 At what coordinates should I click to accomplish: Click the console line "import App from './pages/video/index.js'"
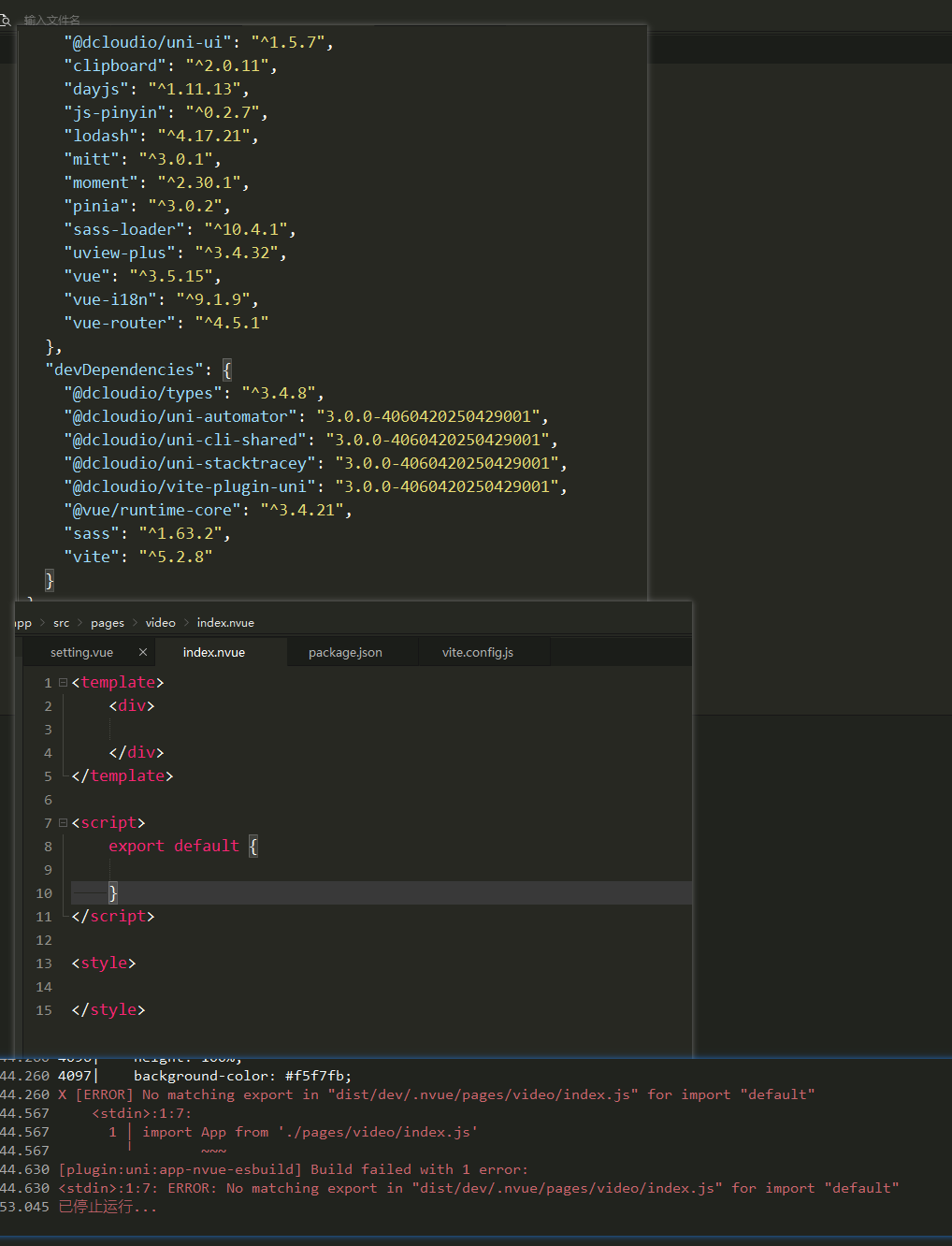[310, 1132]
